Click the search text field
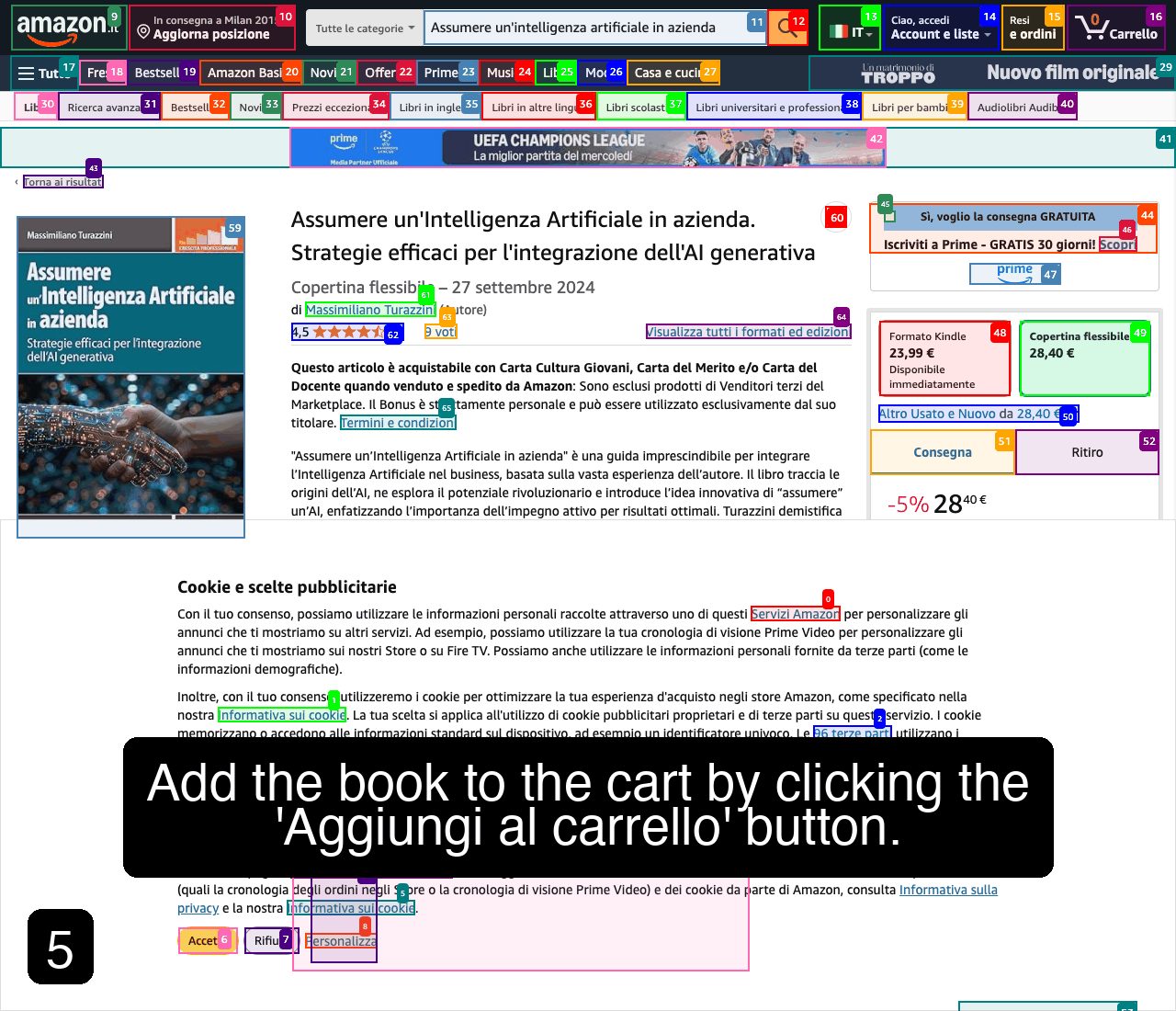The height and width of the screenshot is (1011, 1176). (x=594, y=28)
